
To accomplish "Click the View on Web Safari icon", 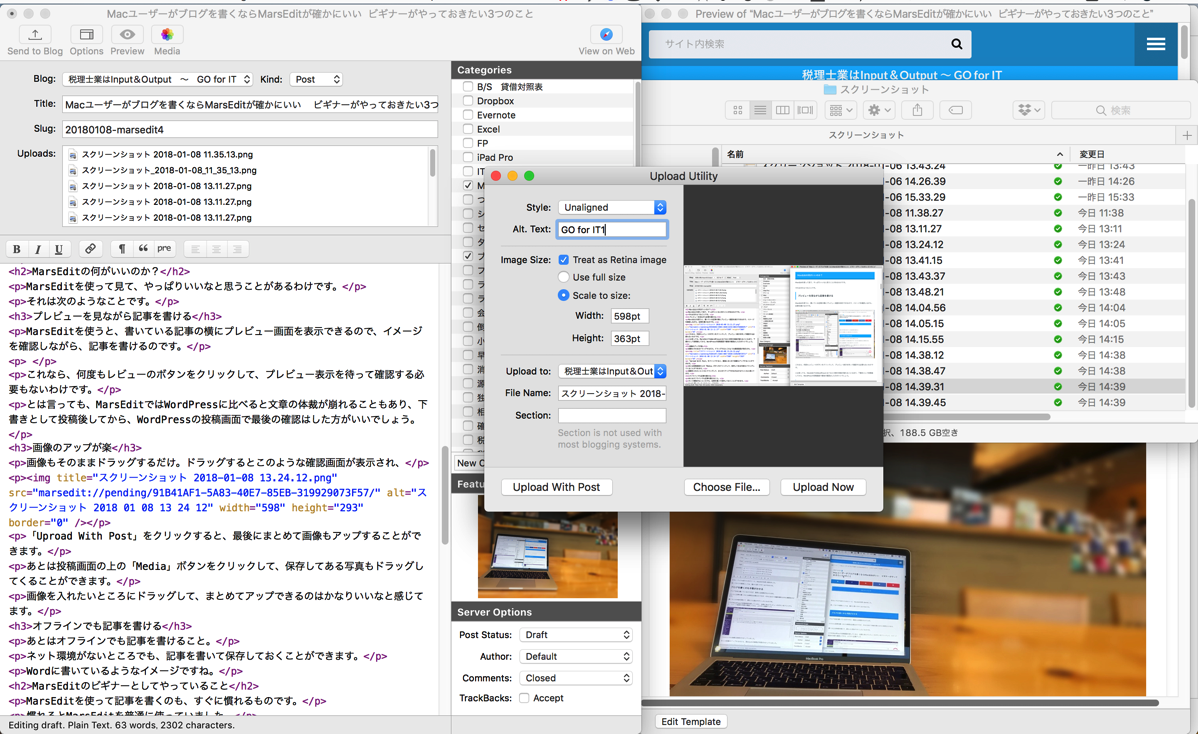I will click(606, 35).
